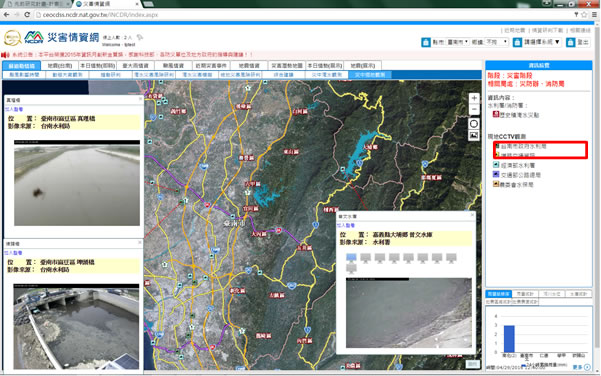Image resolution: width=601 pixels, height=376 pixels.
Task: Toggle the 經濟部水利署 CCTV layer
Action: point(496,165)
